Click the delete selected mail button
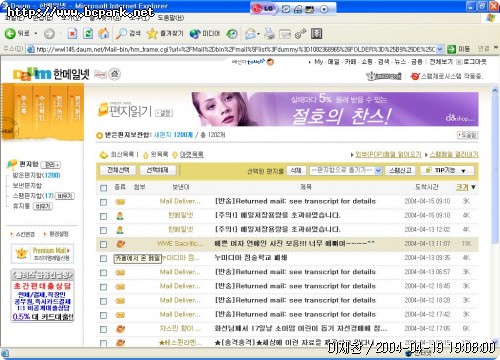The height and width of the screenshot is (360, 500). coord(296,170)
